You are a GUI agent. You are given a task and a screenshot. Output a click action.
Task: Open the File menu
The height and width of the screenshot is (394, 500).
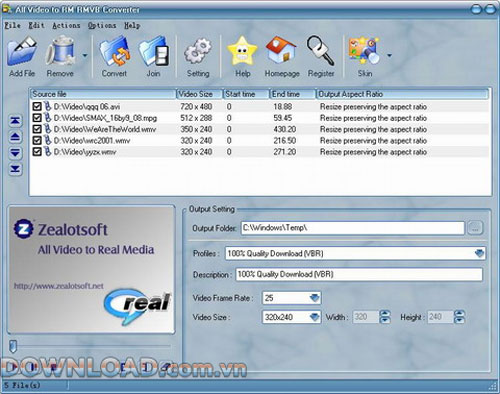pyautogui.click(x=12, y=25)
